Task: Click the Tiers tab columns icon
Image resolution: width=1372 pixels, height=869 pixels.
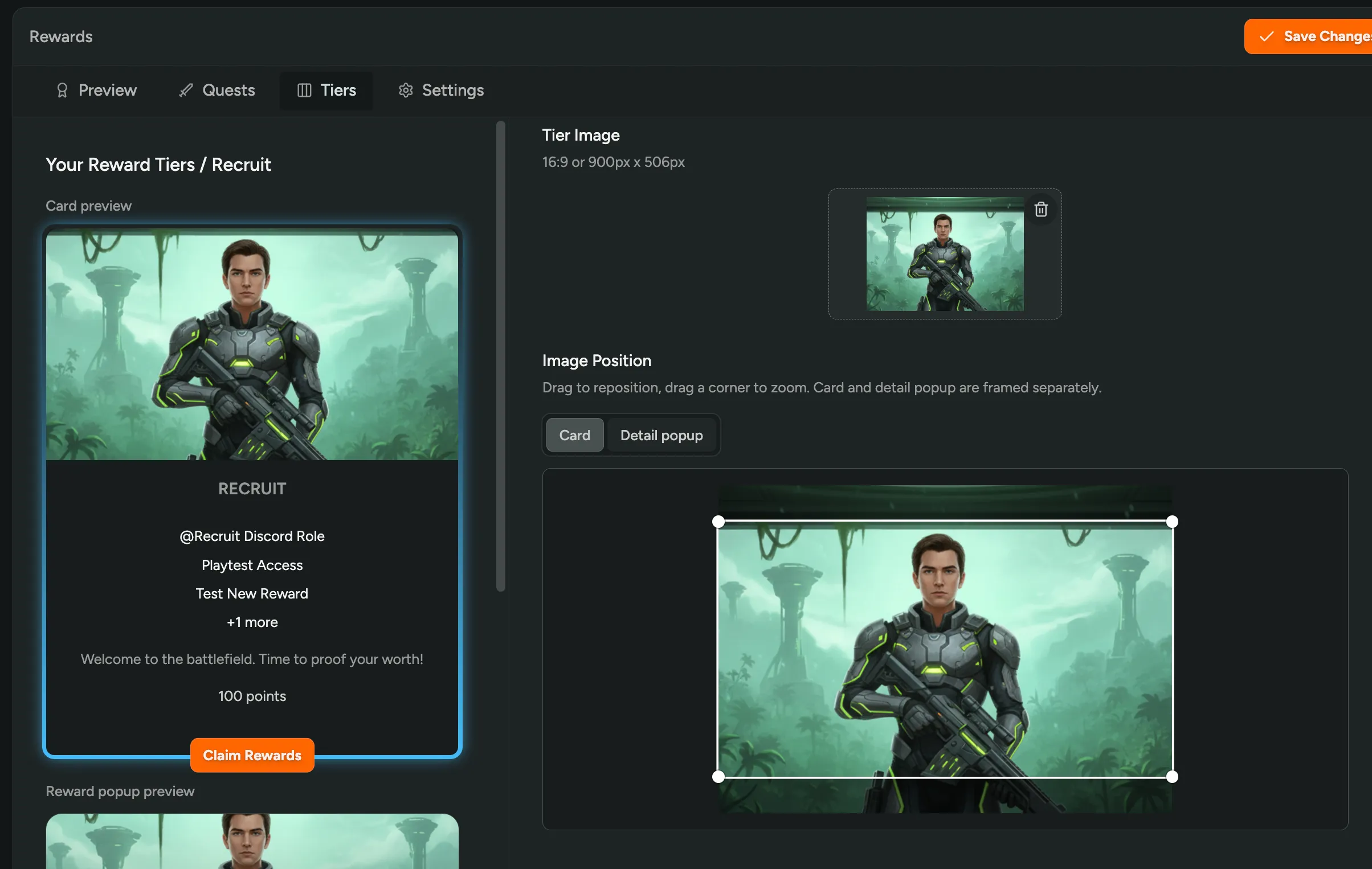Action: pyautogui.click(x=304, y=90)
